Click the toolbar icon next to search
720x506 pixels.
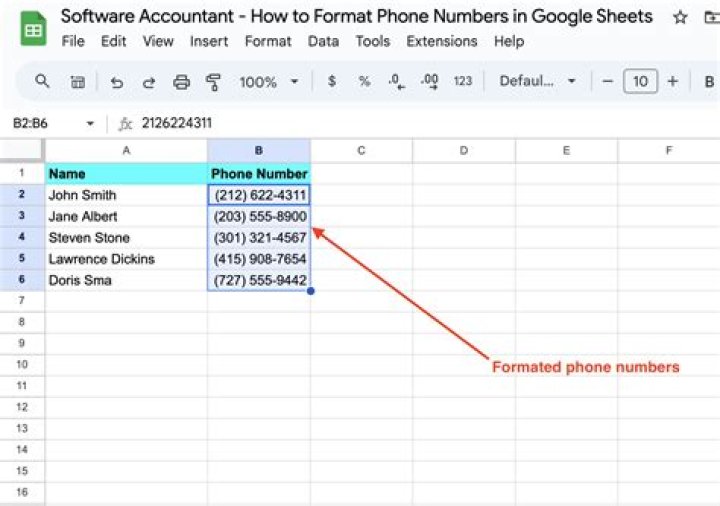tap(77, 82)
